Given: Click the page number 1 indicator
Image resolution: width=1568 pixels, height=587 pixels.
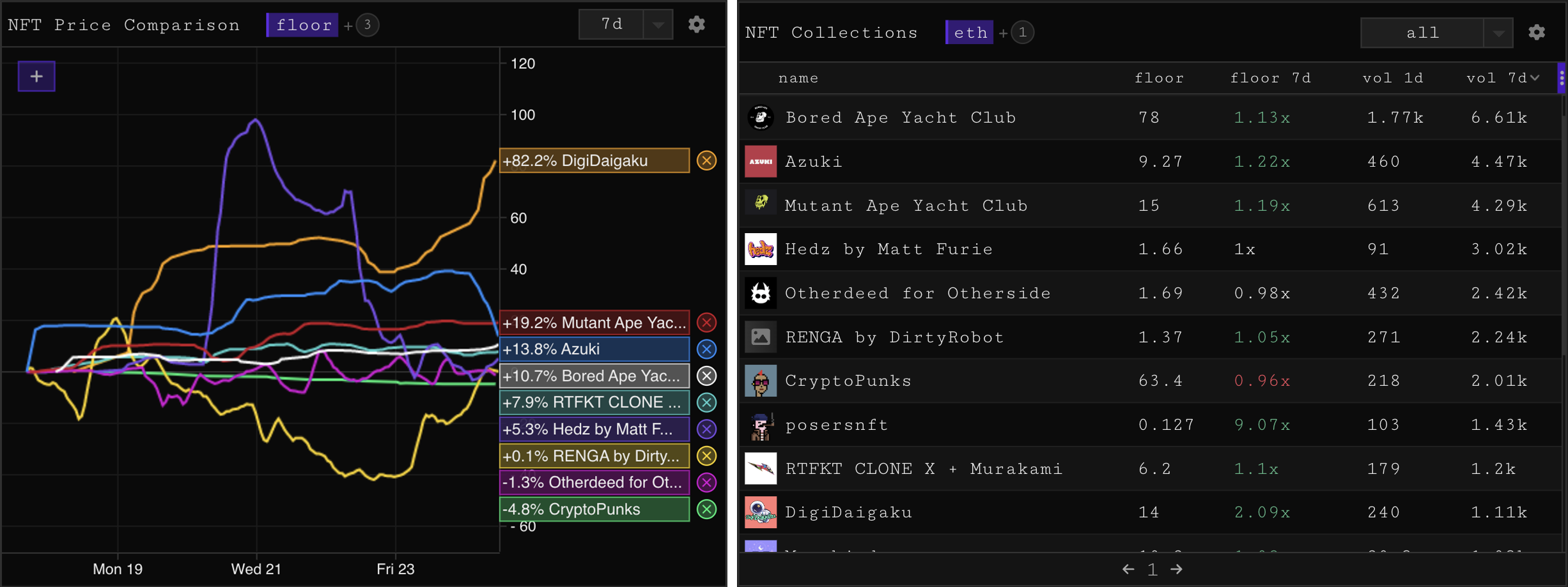Looking at the screenshot, I should coord(1152,569).
